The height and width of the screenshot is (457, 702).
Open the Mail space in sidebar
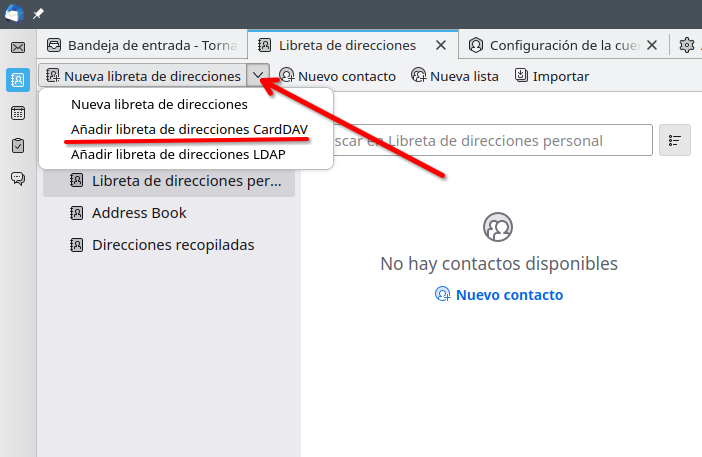[x=17, y=47]
